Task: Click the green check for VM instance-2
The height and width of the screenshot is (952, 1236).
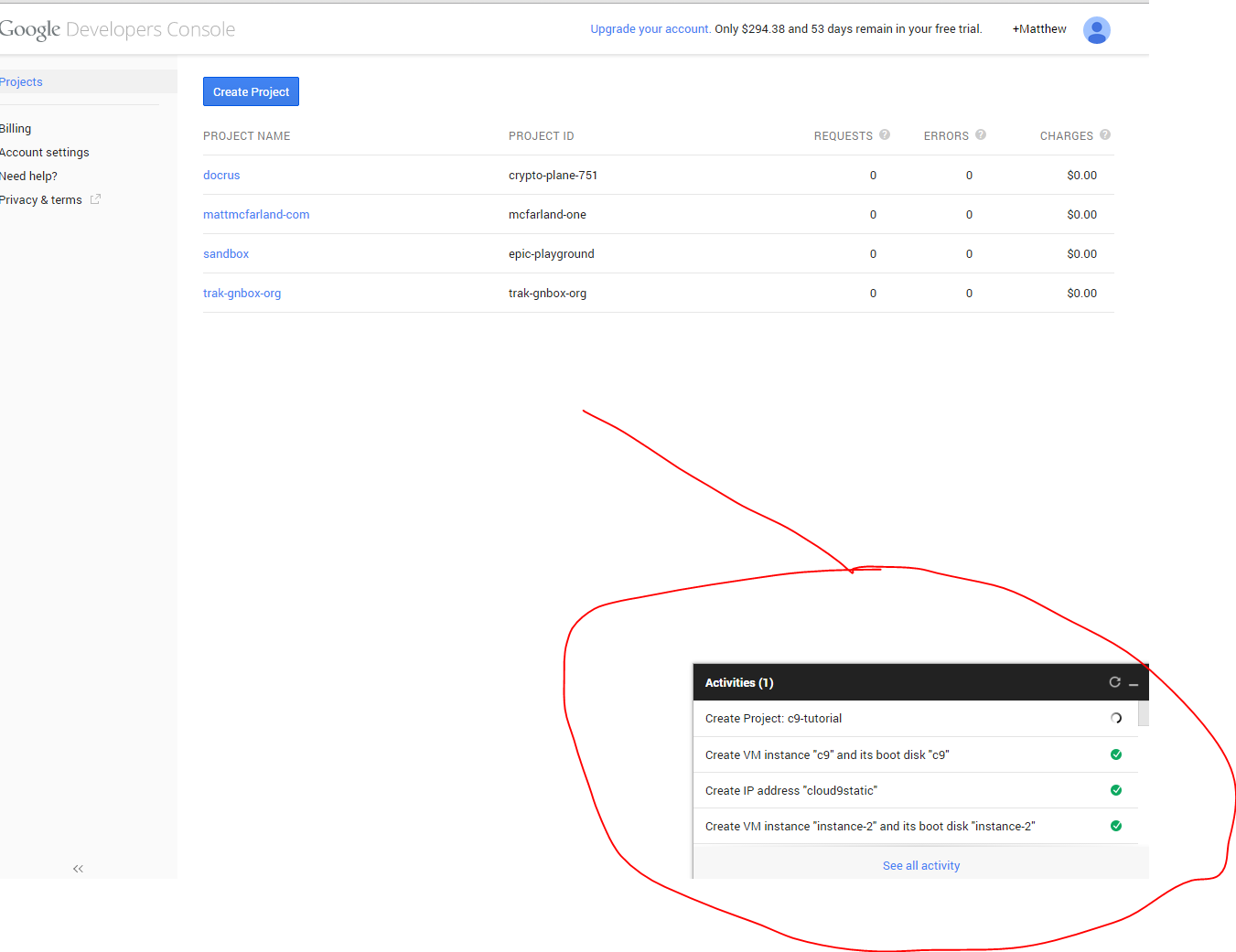Action: point(1116,826)
